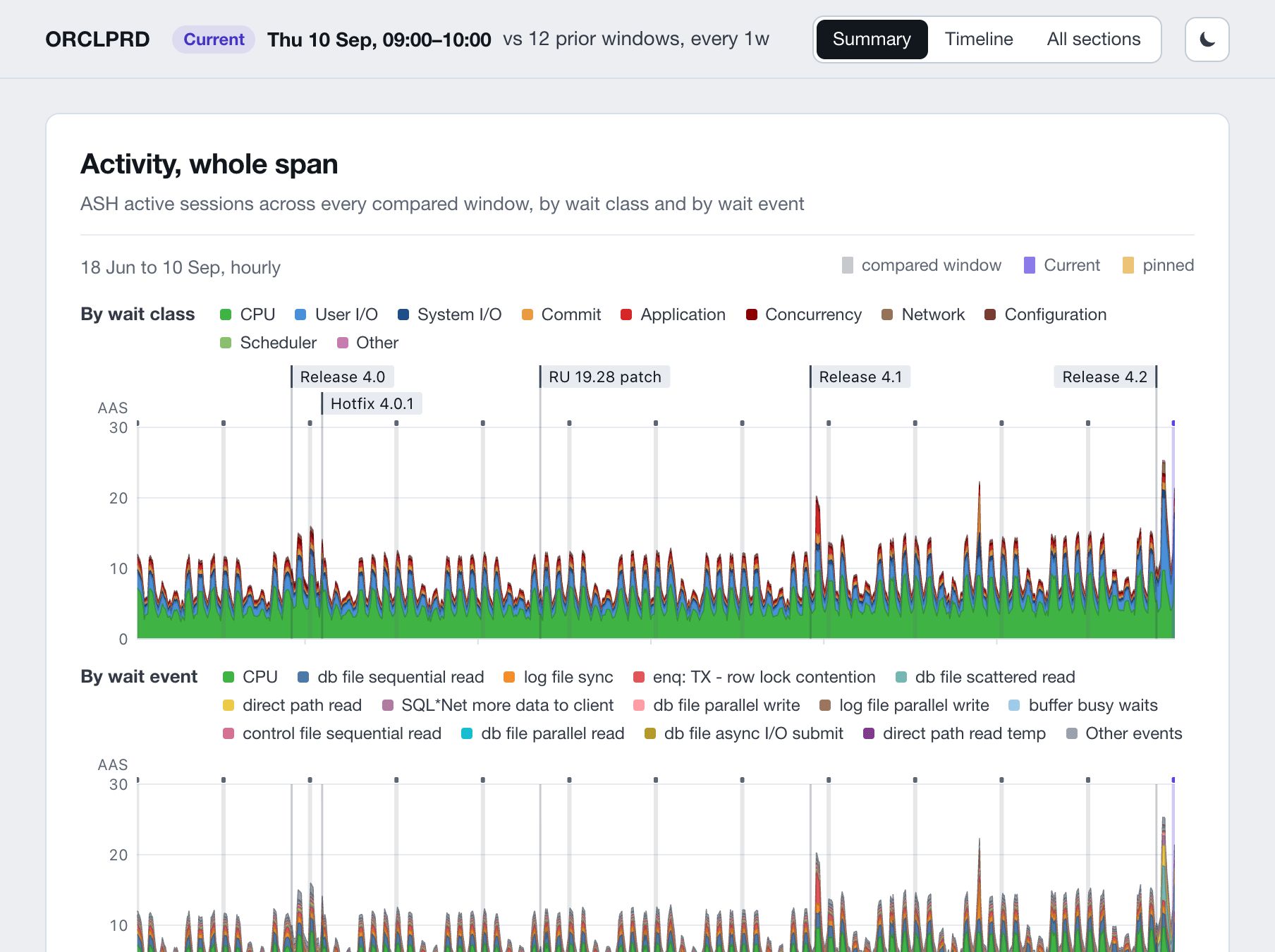The width and height of the screenshot is (1275, 952).
Task: Click log file parallel write legend entry
Action: click(904, 705)
